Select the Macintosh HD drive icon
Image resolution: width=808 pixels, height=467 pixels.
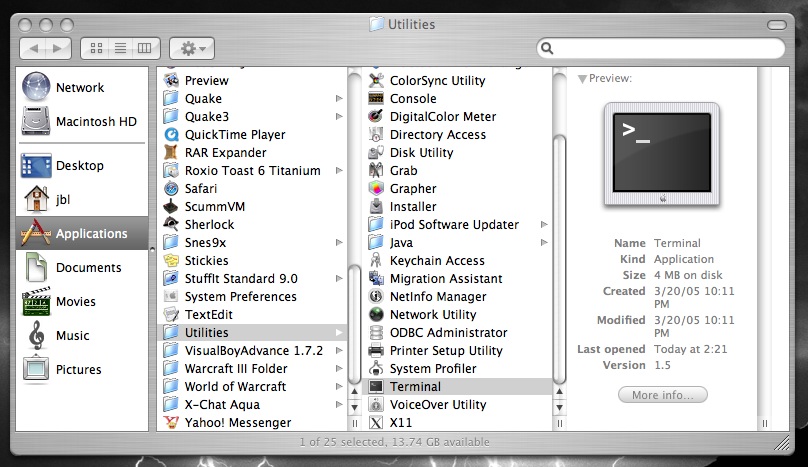pyautogui.click(x=36, y=121)
